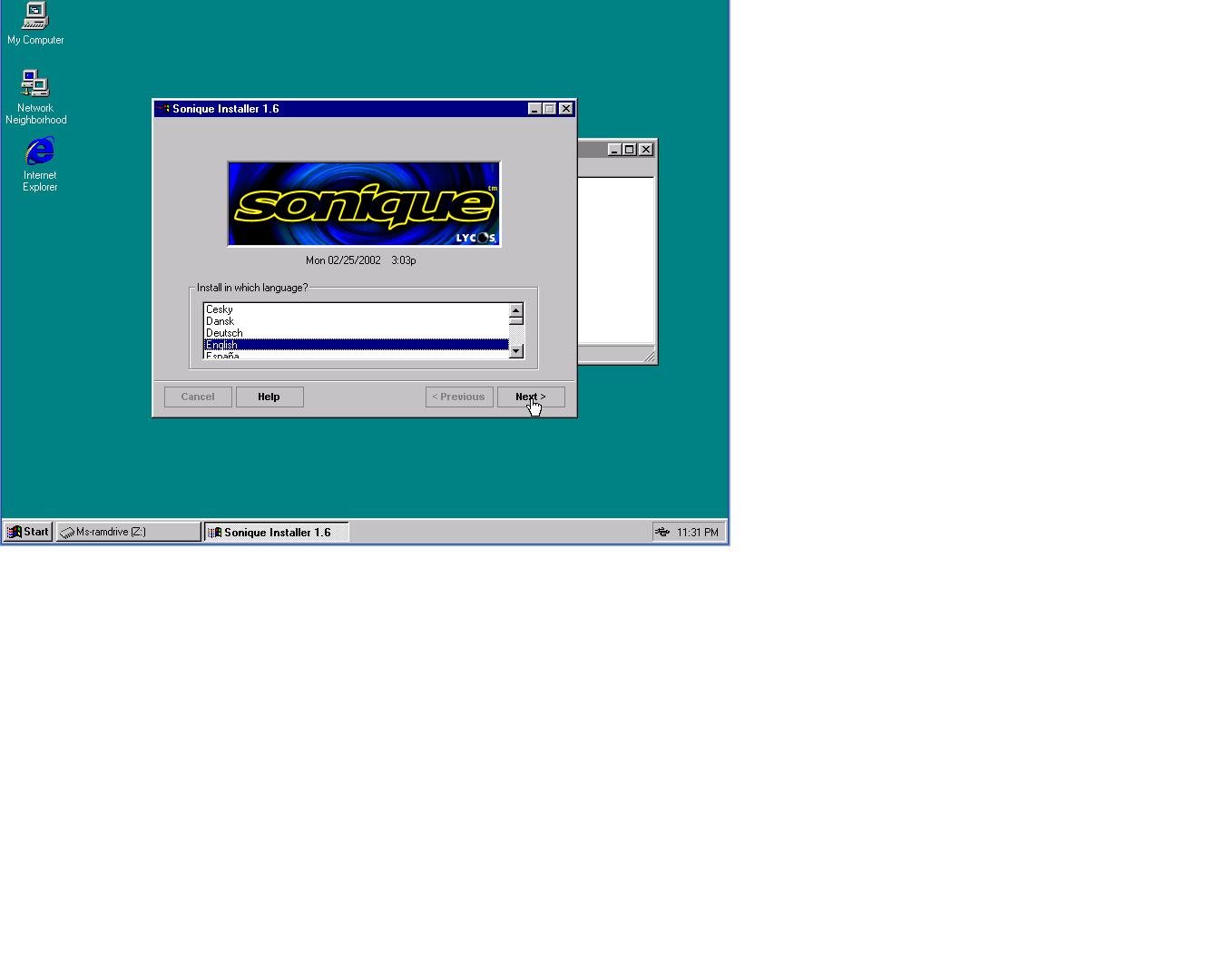Select the Internet Explorer desktop icon
The image size is (1225, 980).
[40, 164]
